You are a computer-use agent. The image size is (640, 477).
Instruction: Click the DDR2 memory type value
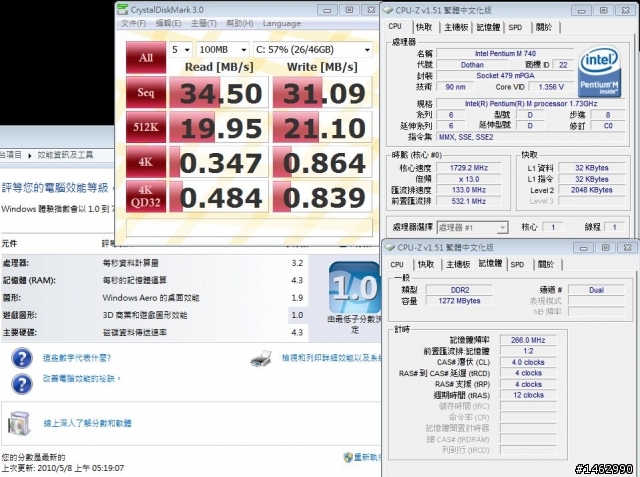[x=460, y=290]
